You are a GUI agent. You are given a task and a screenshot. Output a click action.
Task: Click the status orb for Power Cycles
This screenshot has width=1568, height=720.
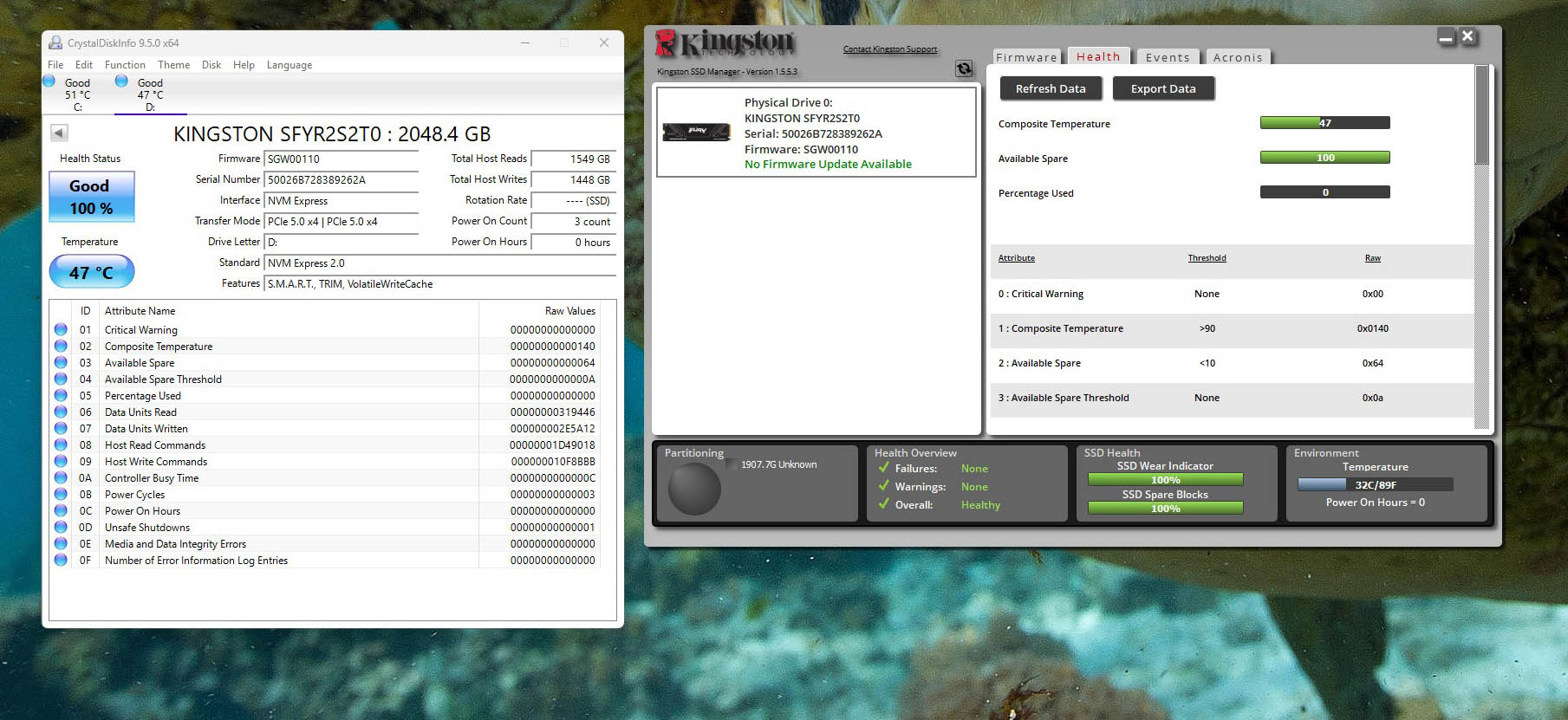coord(61,494)
